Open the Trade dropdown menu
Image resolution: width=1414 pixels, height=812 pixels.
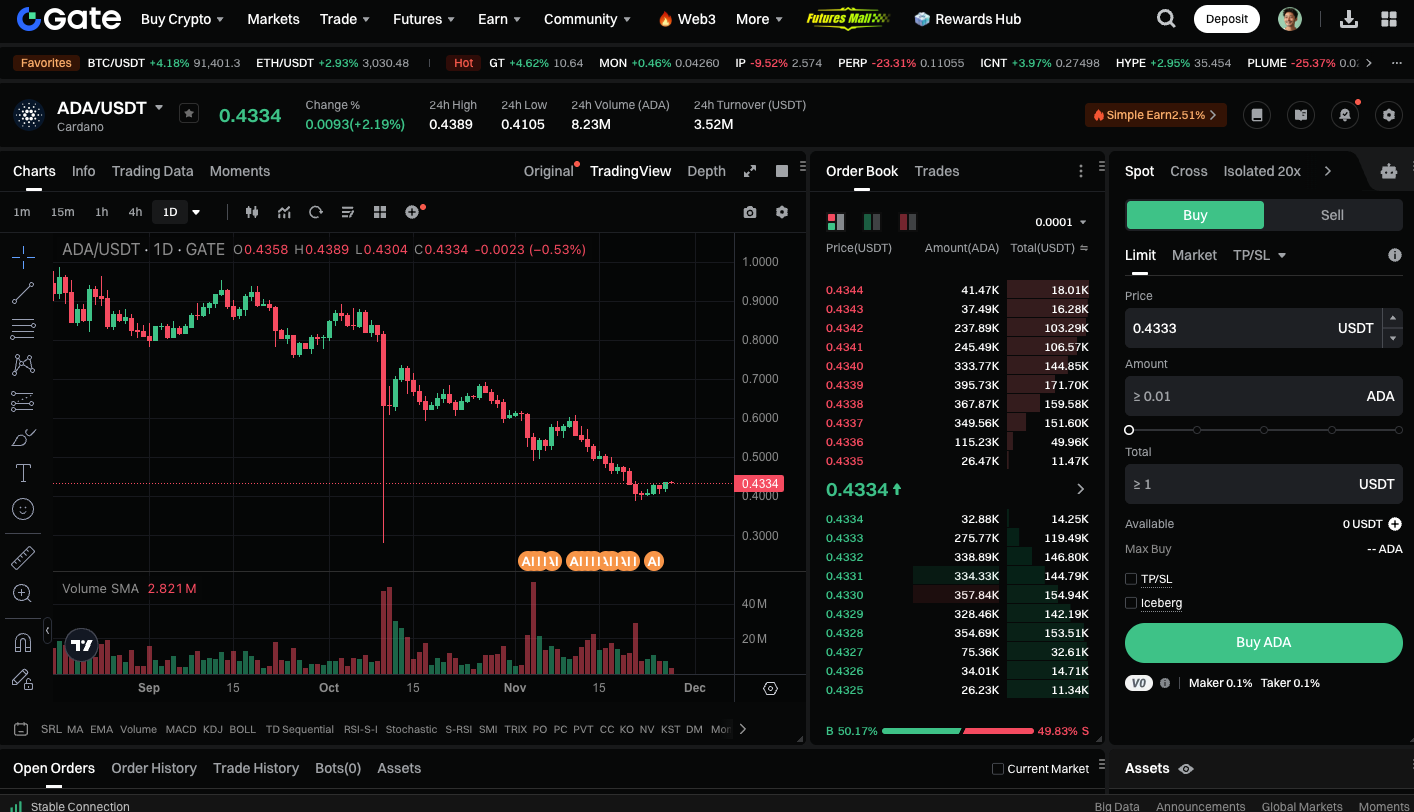pyautogui.click(x=345, y=19)
